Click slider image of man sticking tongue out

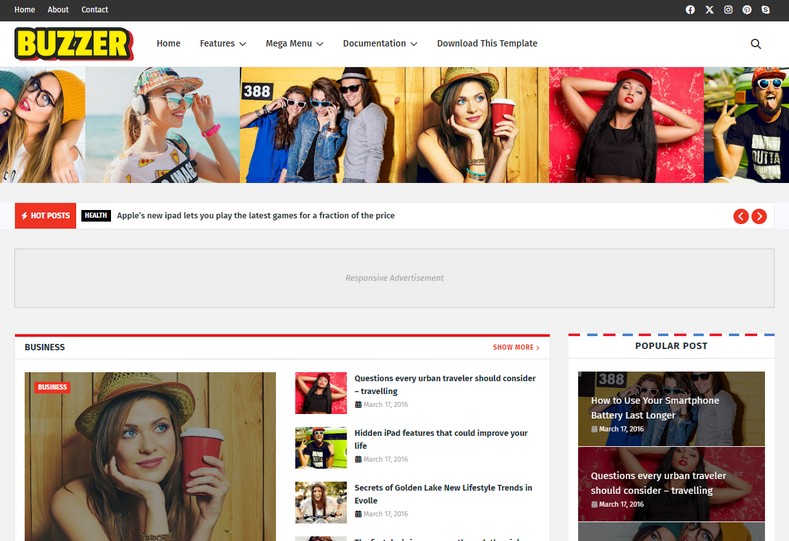click(x=747, y=125)
